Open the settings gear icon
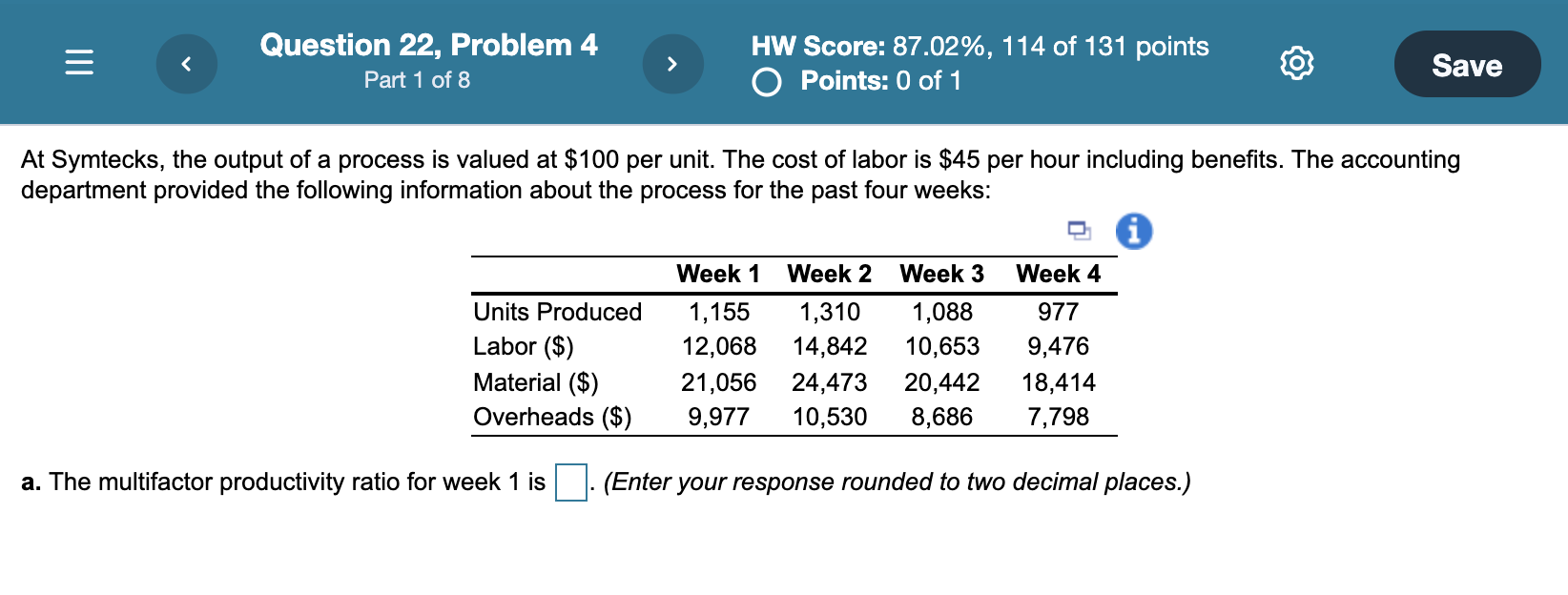 [1294, 63]
